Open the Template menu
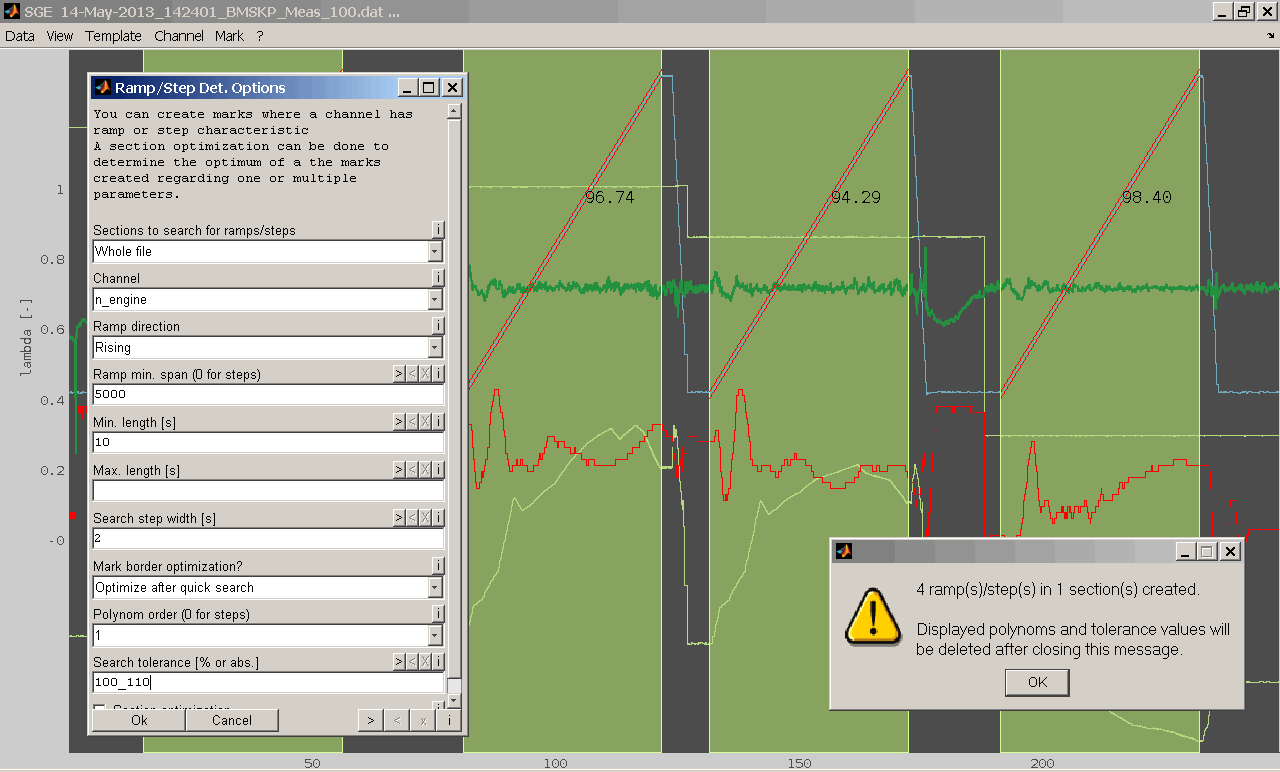 coord(113,36)
